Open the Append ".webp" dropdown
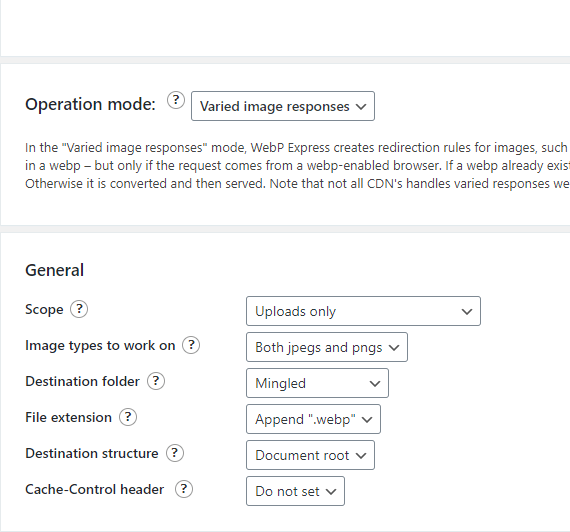 tap(313, 419)
